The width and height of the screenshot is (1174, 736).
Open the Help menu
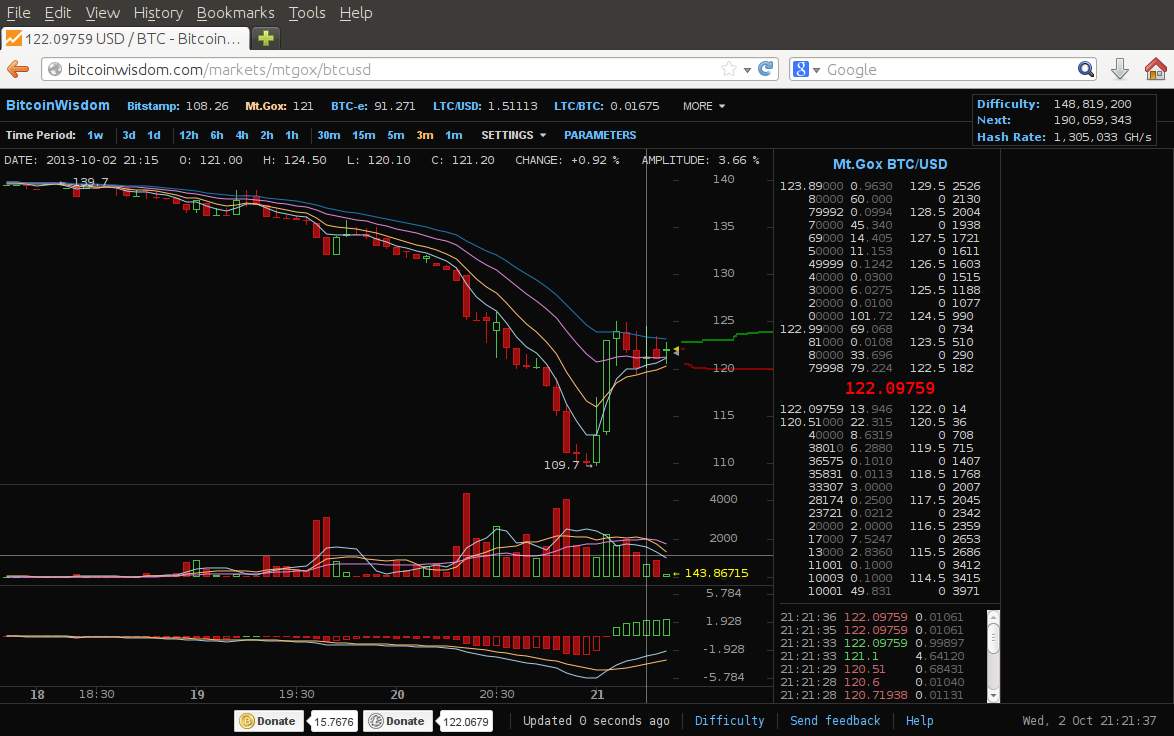[356, 13]
